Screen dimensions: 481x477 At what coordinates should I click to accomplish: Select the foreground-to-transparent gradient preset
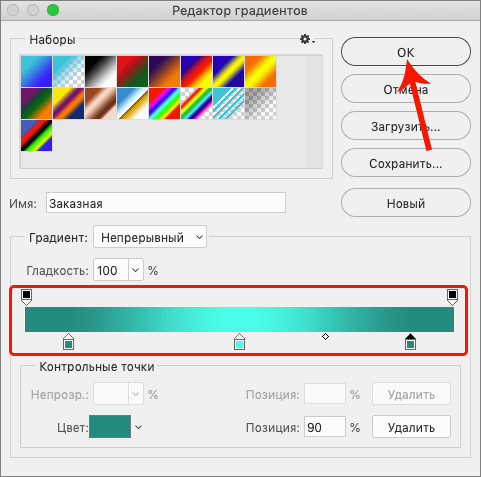point(68,71)
